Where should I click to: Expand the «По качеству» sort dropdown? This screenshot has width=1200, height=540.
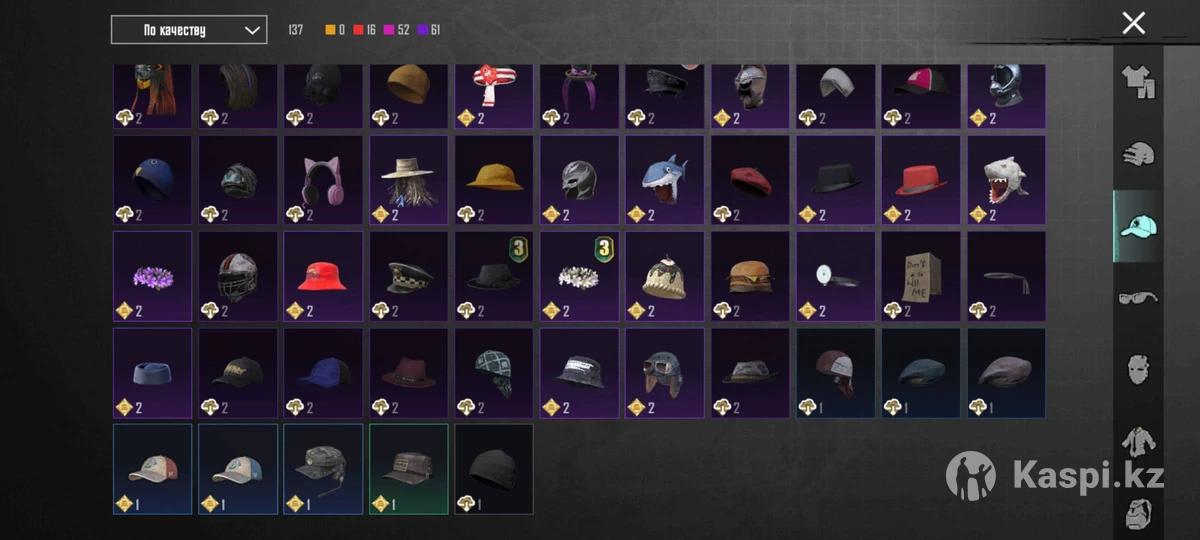tap(189, 30)
